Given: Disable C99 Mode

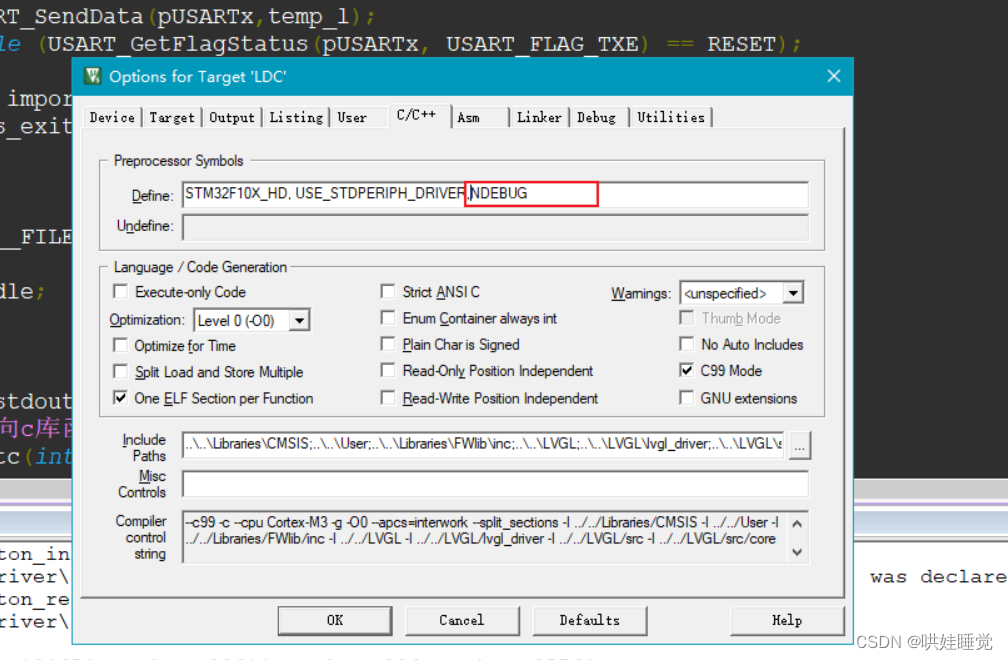Looking at the screenshot, I should [x=687, y=369].
